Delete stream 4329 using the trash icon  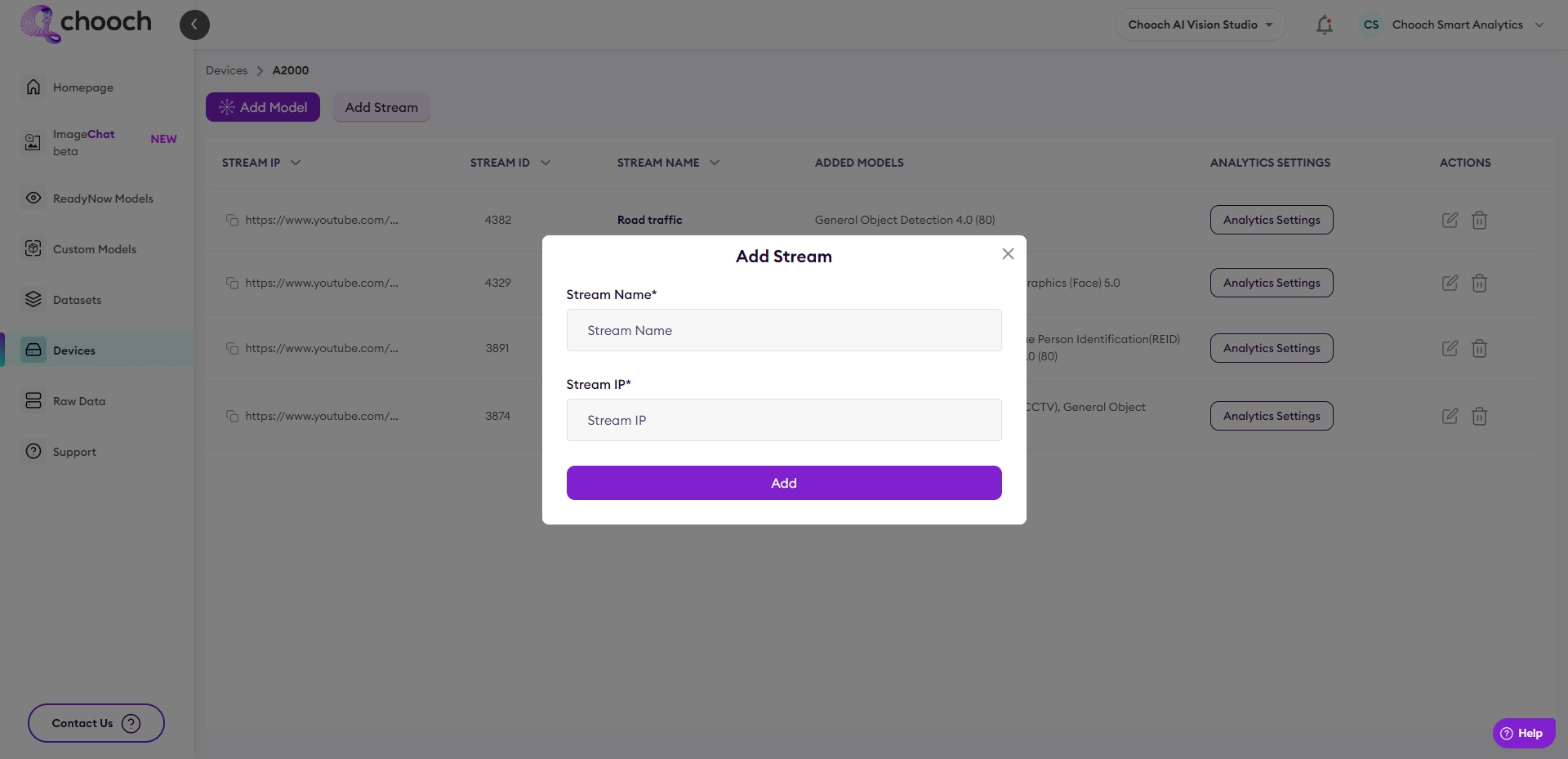(1479, 283)
